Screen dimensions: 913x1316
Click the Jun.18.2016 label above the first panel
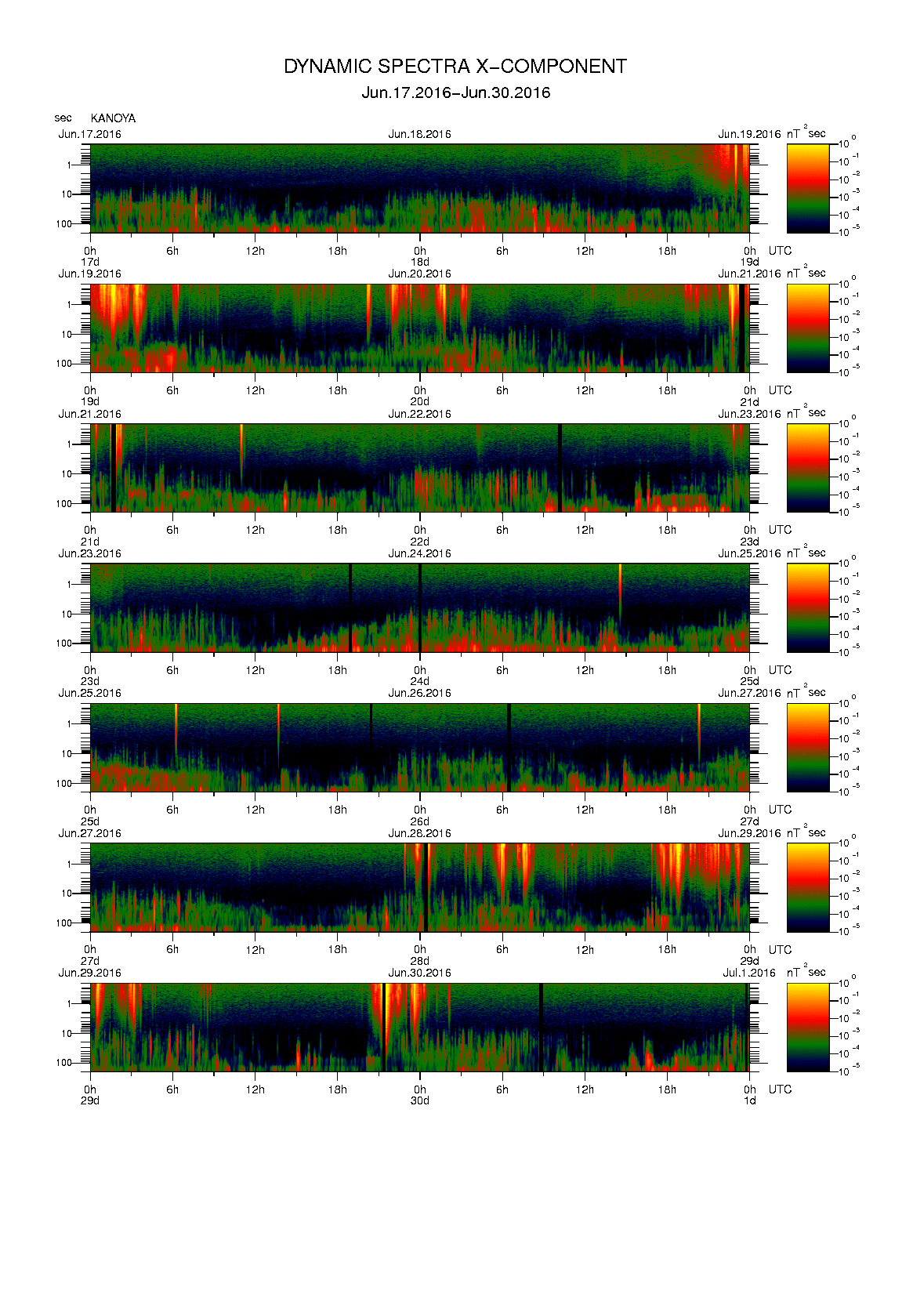pyautogui.click(x=419, y=134)
